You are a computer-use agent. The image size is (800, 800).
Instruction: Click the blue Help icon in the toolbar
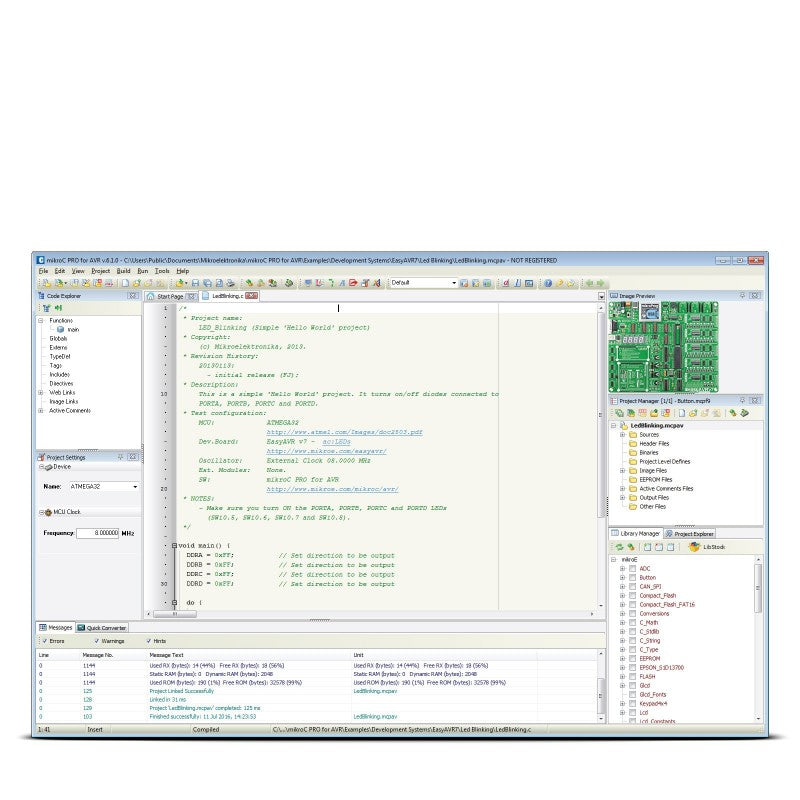click(x=547, y=283)
